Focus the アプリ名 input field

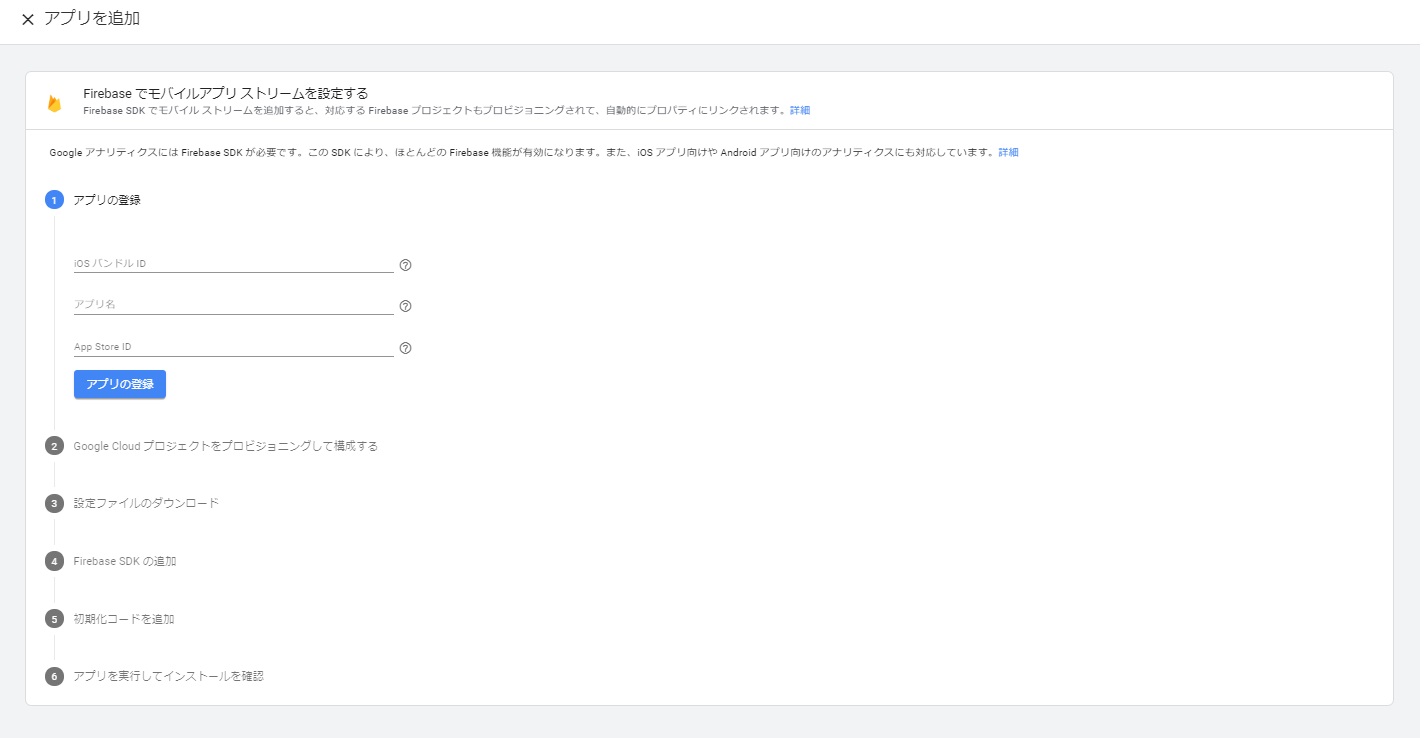point(234,305)
